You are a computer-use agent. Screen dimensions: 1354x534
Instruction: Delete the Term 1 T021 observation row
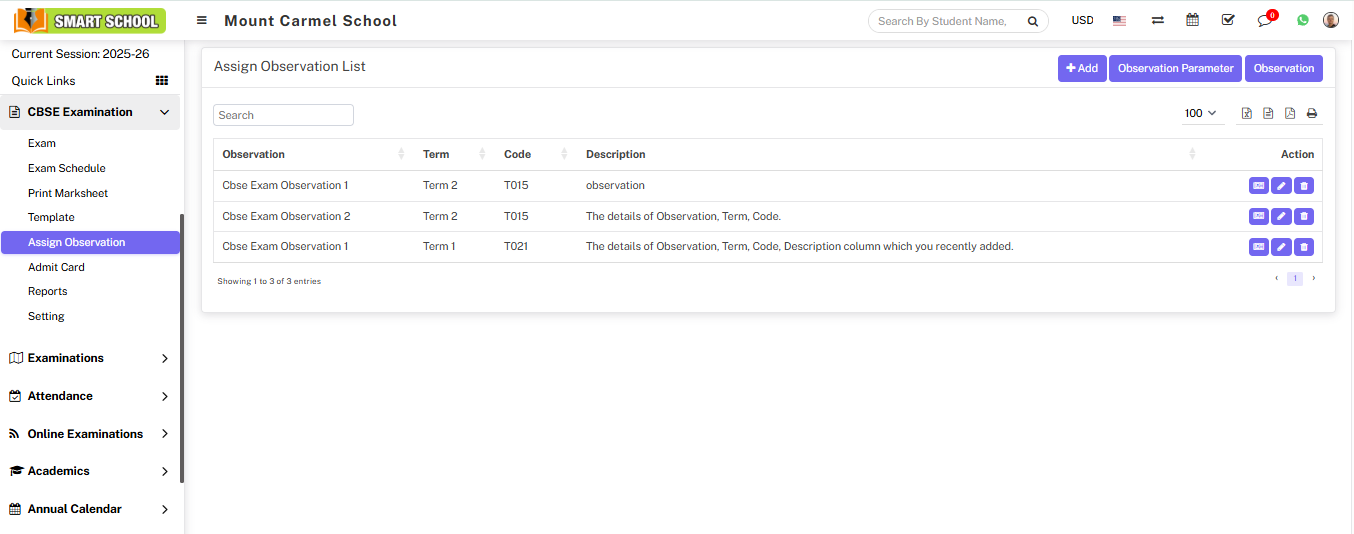click(x=1304, y=247)
